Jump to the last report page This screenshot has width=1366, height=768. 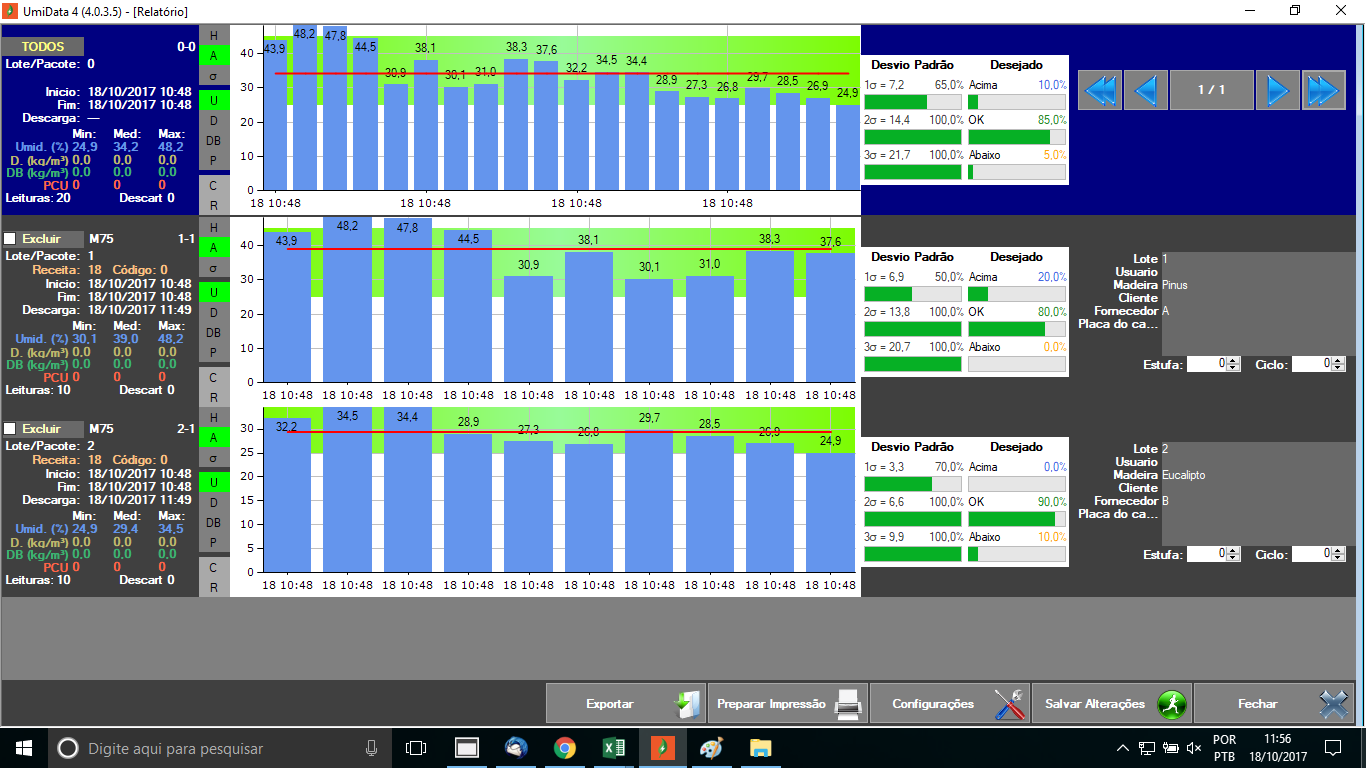(1322, 91)
